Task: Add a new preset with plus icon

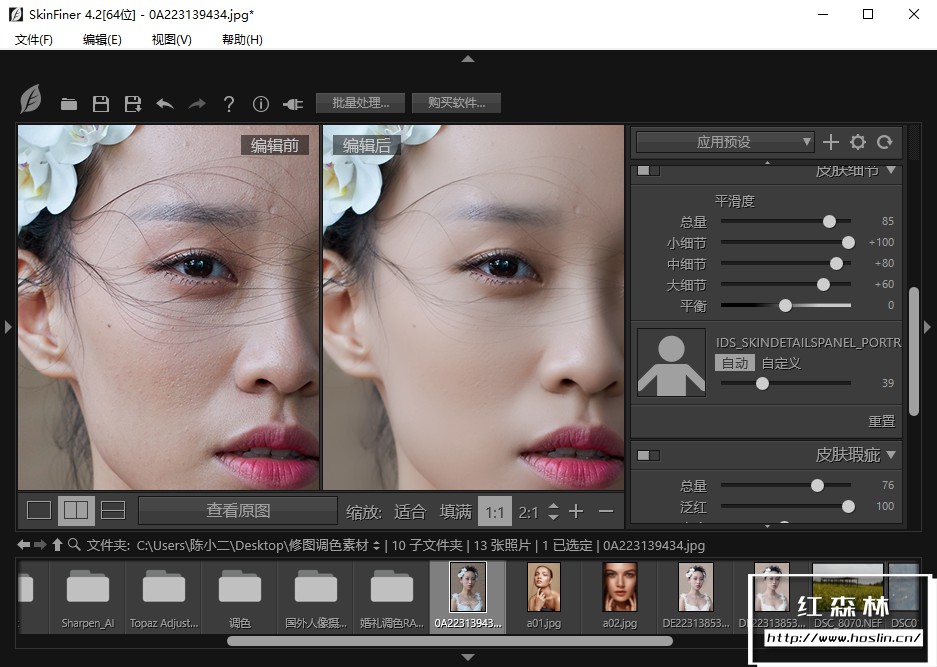Action: [830, 142]
